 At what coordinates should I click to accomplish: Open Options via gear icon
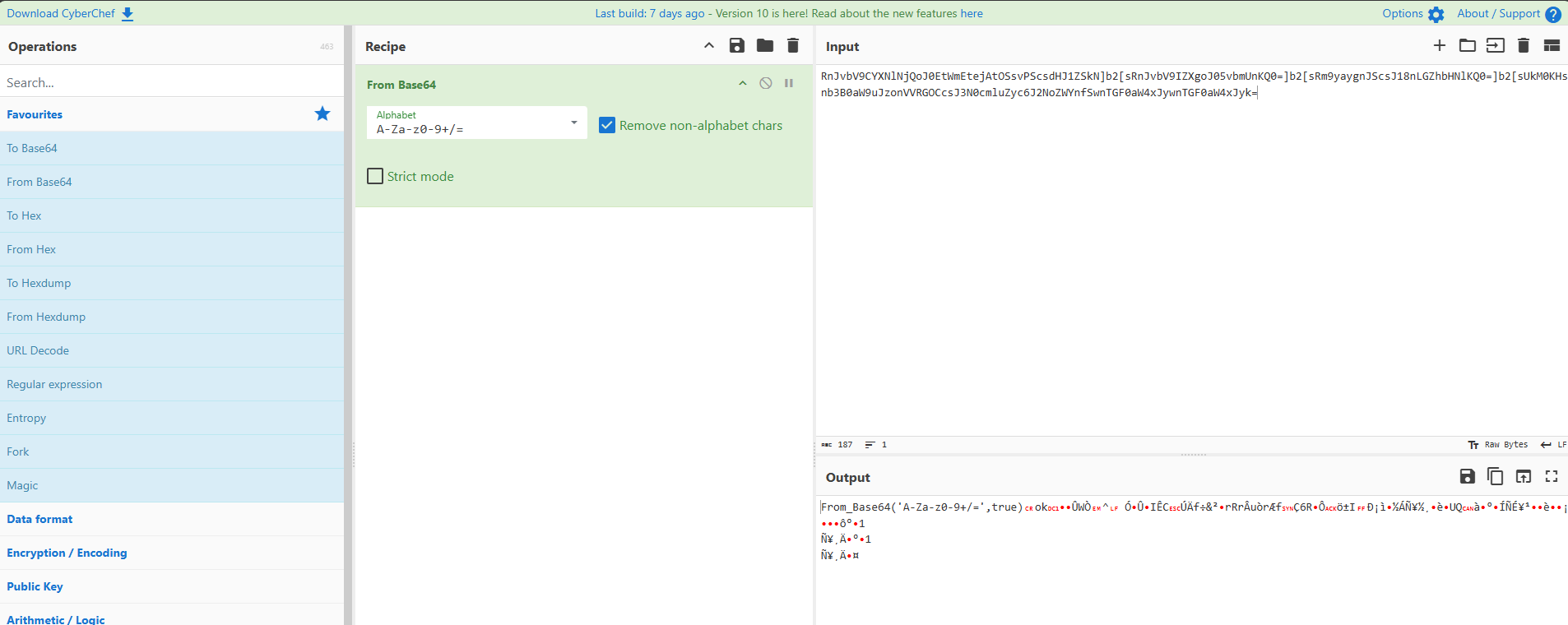click(x=1436, y=14)
